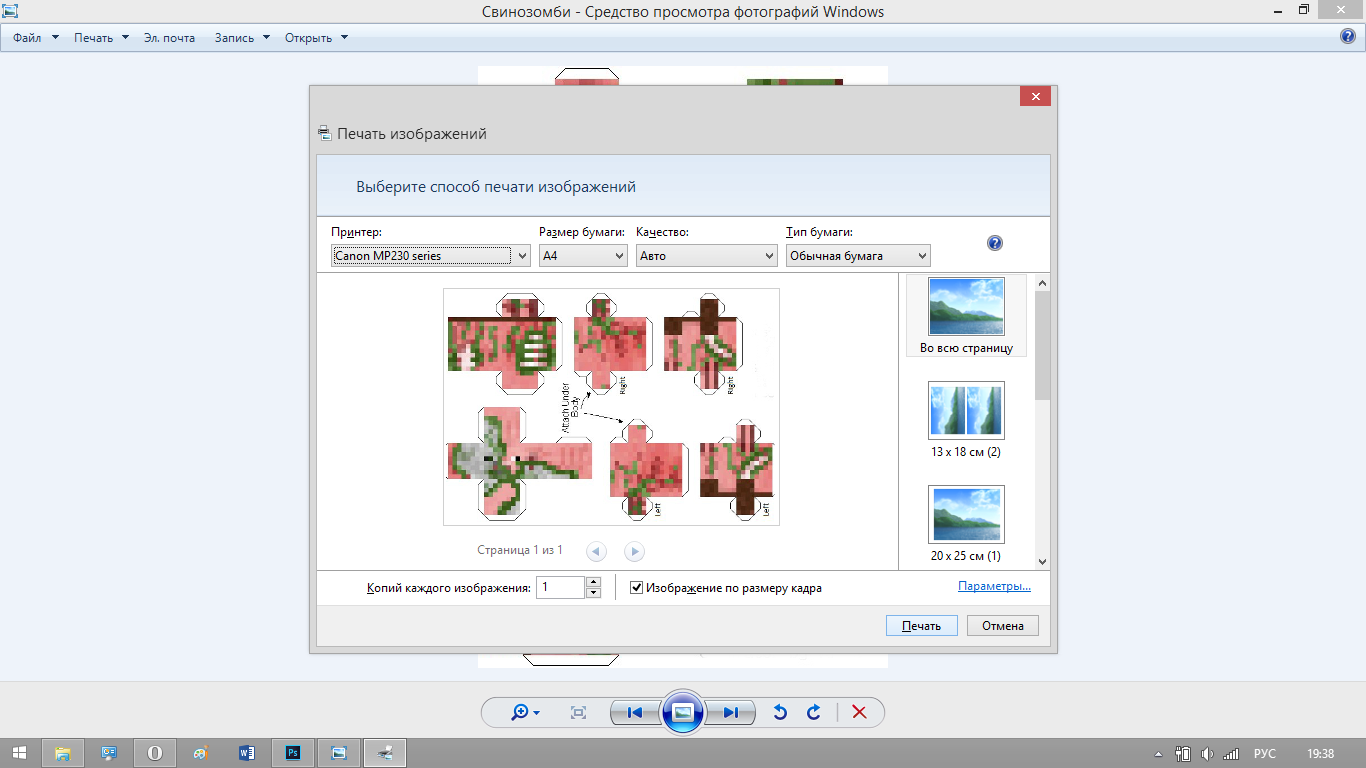Click the print preview page image
Viewport: 1366px width, 768px height.
pos(611,407)
